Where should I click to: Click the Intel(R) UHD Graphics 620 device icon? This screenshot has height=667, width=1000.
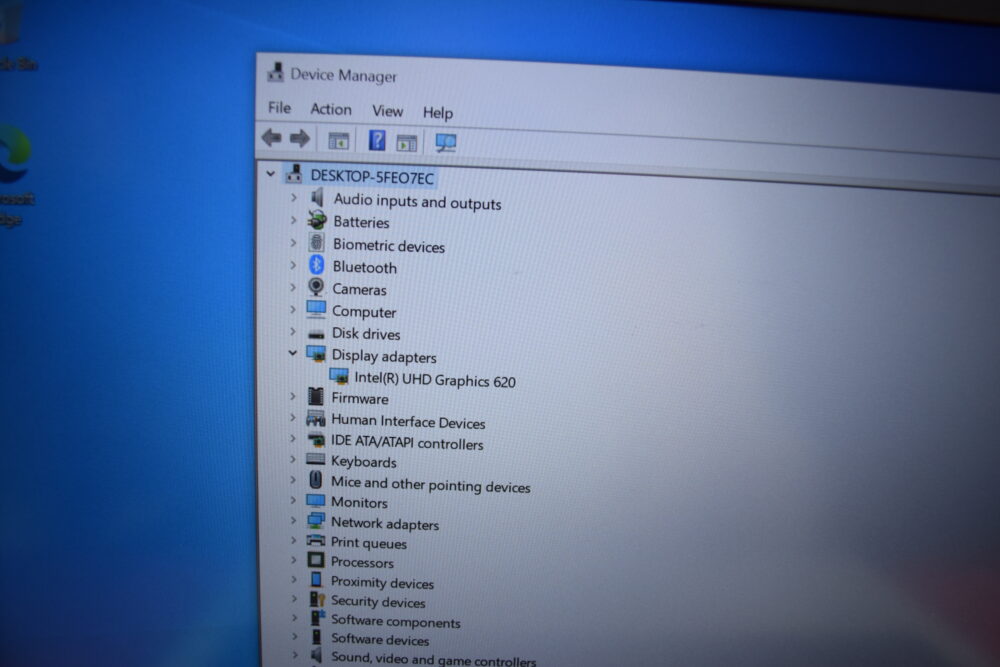pos(339,376)
